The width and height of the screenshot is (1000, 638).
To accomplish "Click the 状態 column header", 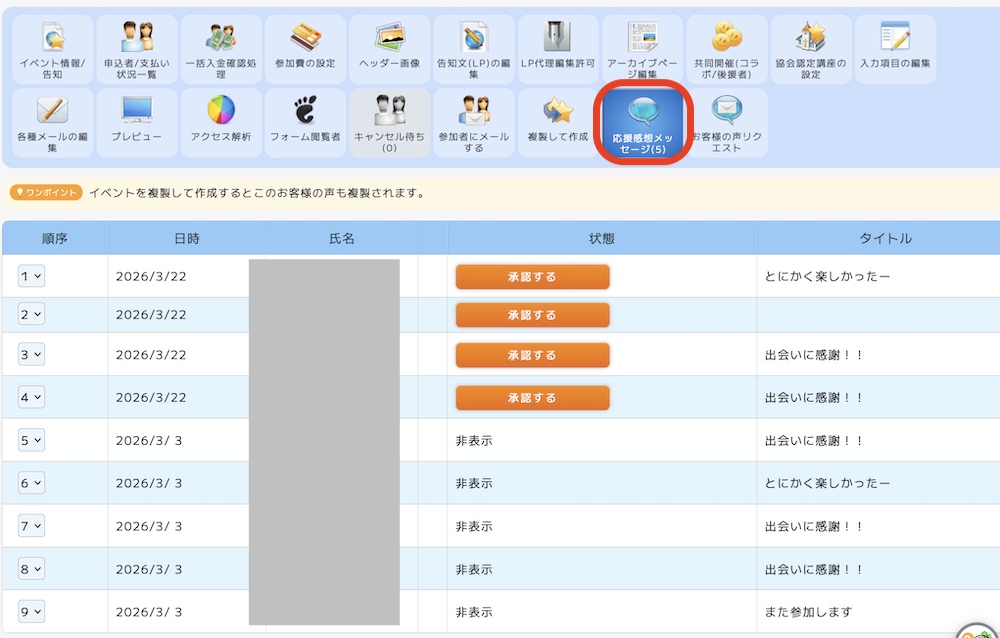I will [601, 238].
